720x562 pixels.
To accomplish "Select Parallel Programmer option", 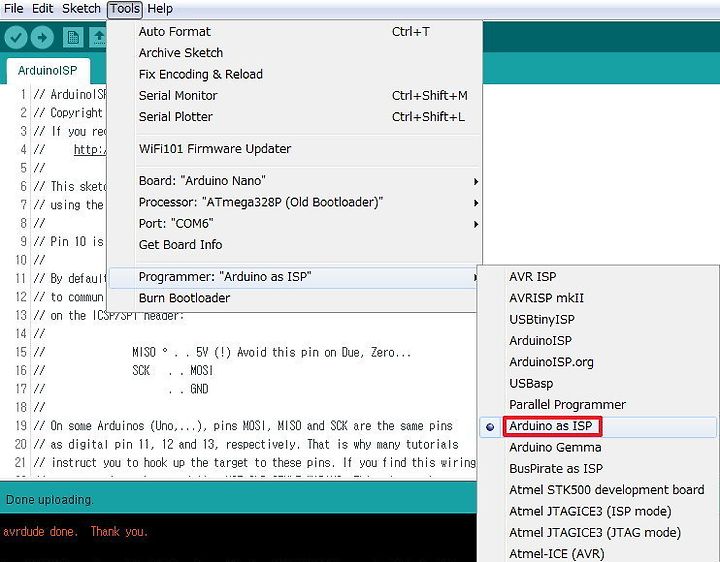I will (x=598, y=405).
